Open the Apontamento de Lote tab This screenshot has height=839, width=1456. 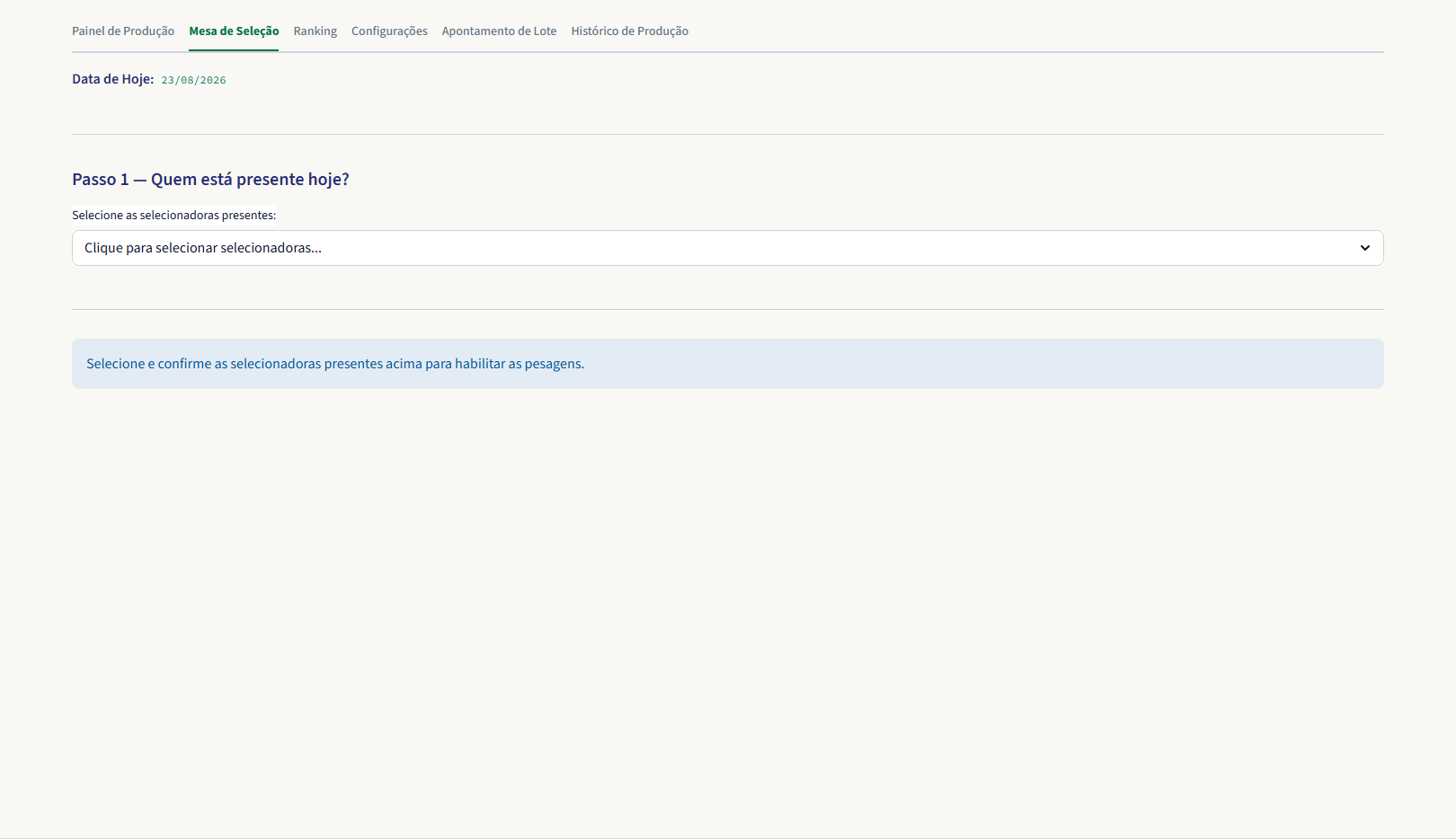(499, 31)
